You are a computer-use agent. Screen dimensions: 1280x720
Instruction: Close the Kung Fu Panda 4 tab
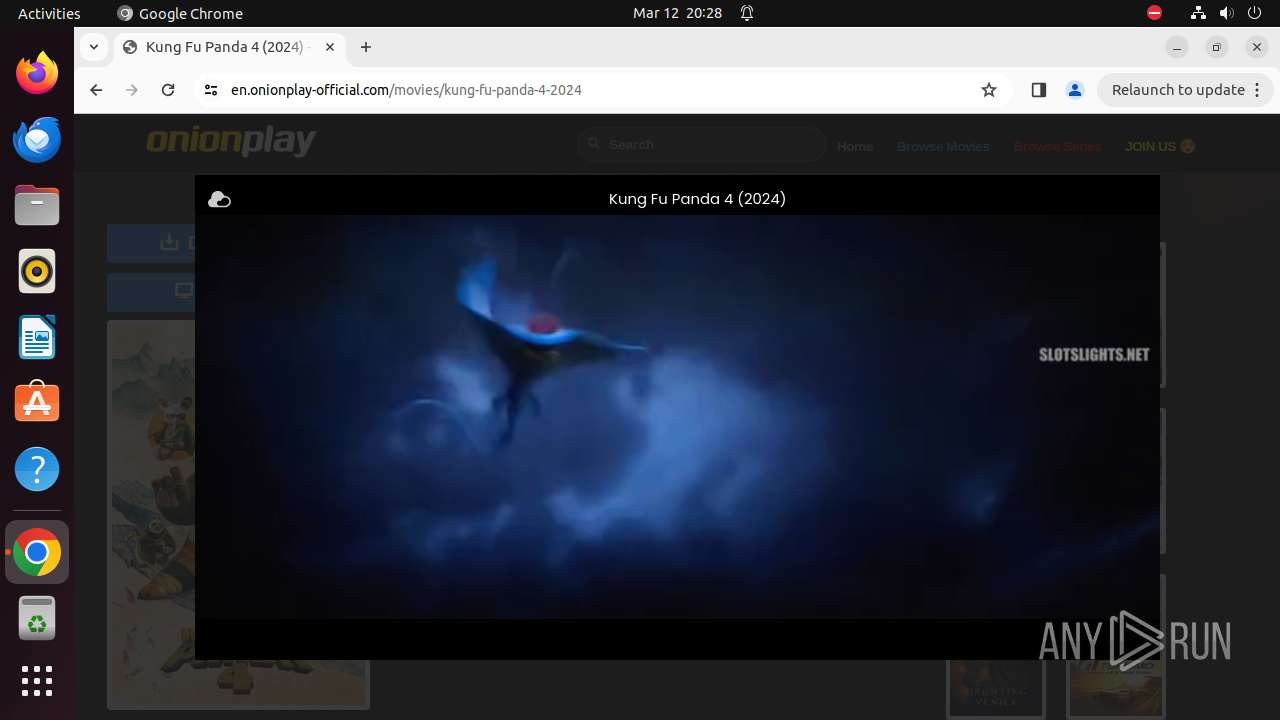[330, 47]
